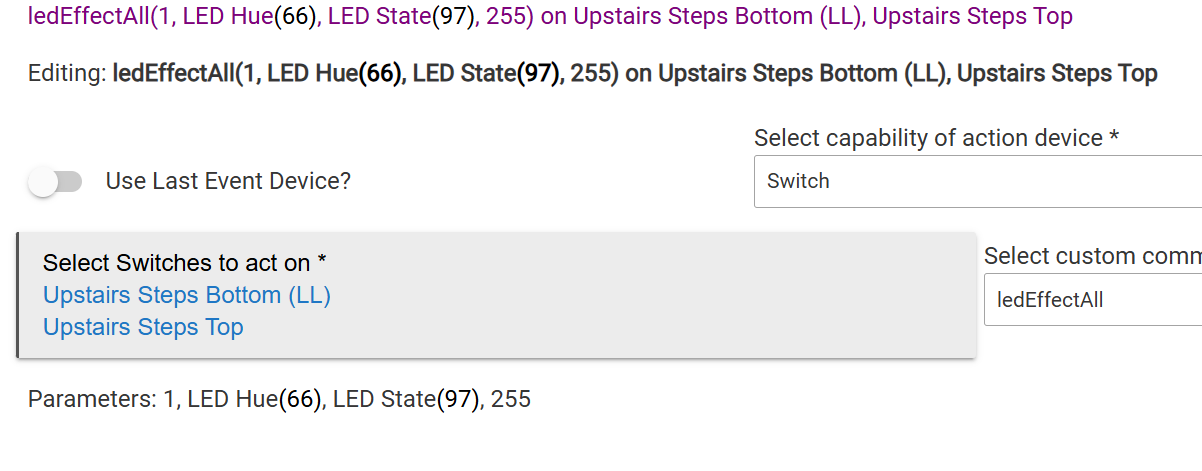The height and width of the screenshot is (471, 1202).
Task: Click the "Select capability of action device" label
Action: tap(935, 138)
